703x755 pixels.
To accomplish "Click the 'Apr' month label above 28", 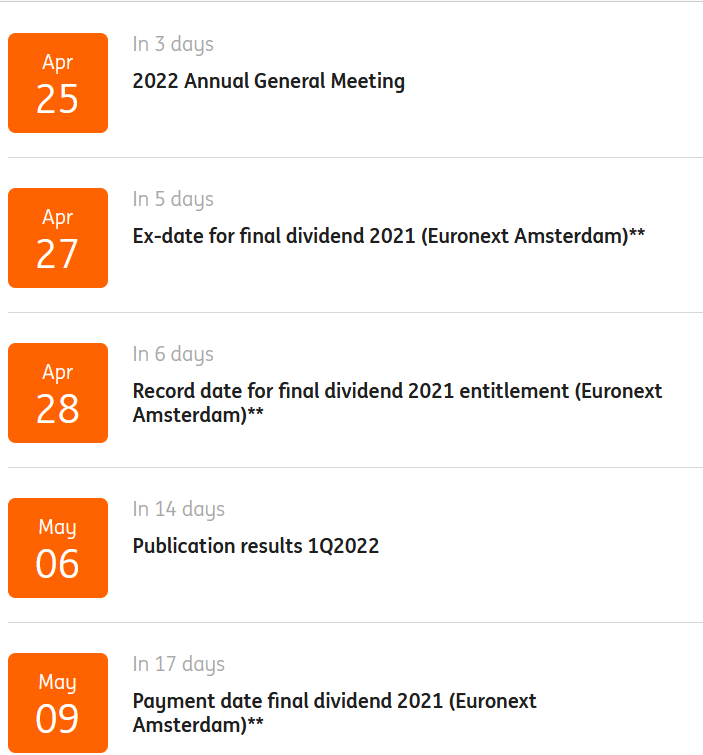I will click(x=57, y=372).
